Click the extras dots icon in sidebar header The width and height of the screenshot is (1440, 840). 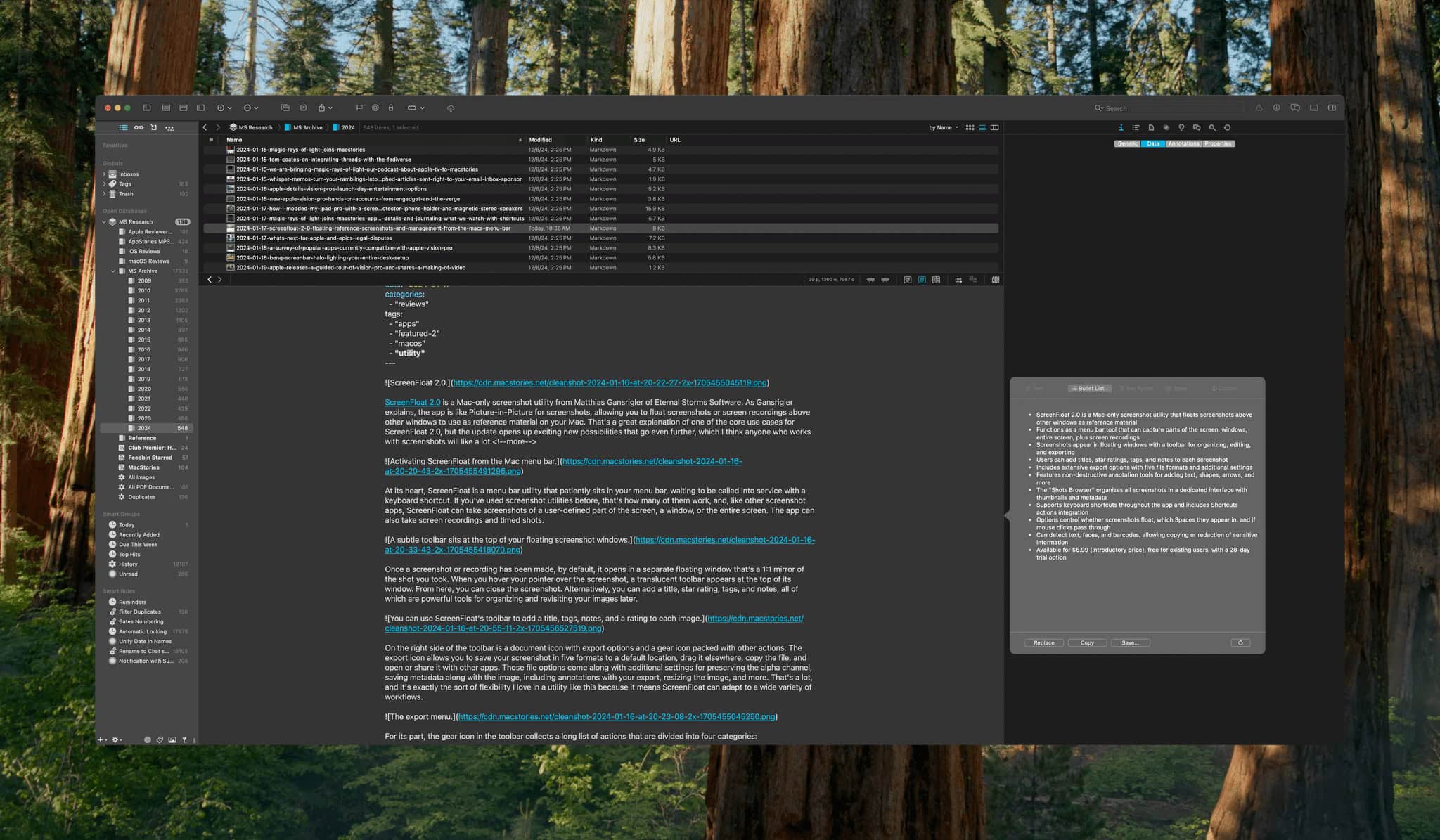click(169, 127)
